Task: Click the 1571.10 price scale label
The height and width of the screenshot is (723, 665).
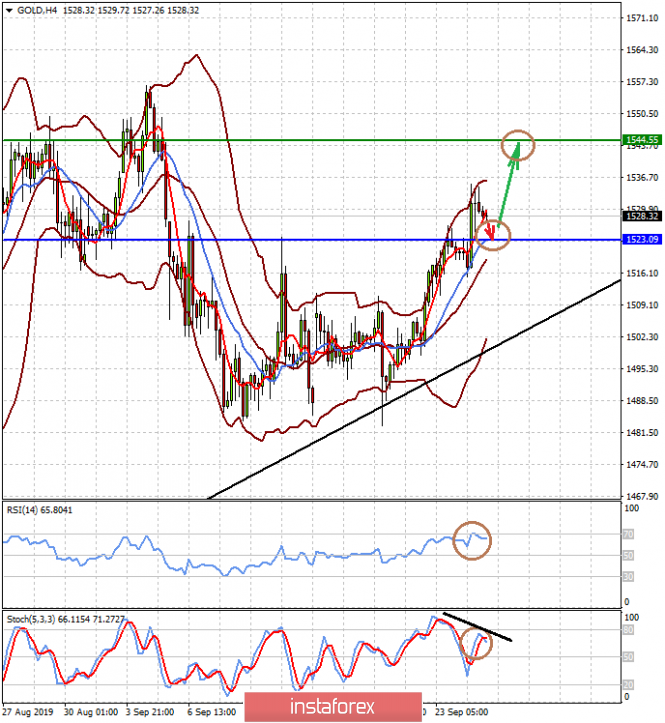Action: pyautogui.click(x=642, y=18)
